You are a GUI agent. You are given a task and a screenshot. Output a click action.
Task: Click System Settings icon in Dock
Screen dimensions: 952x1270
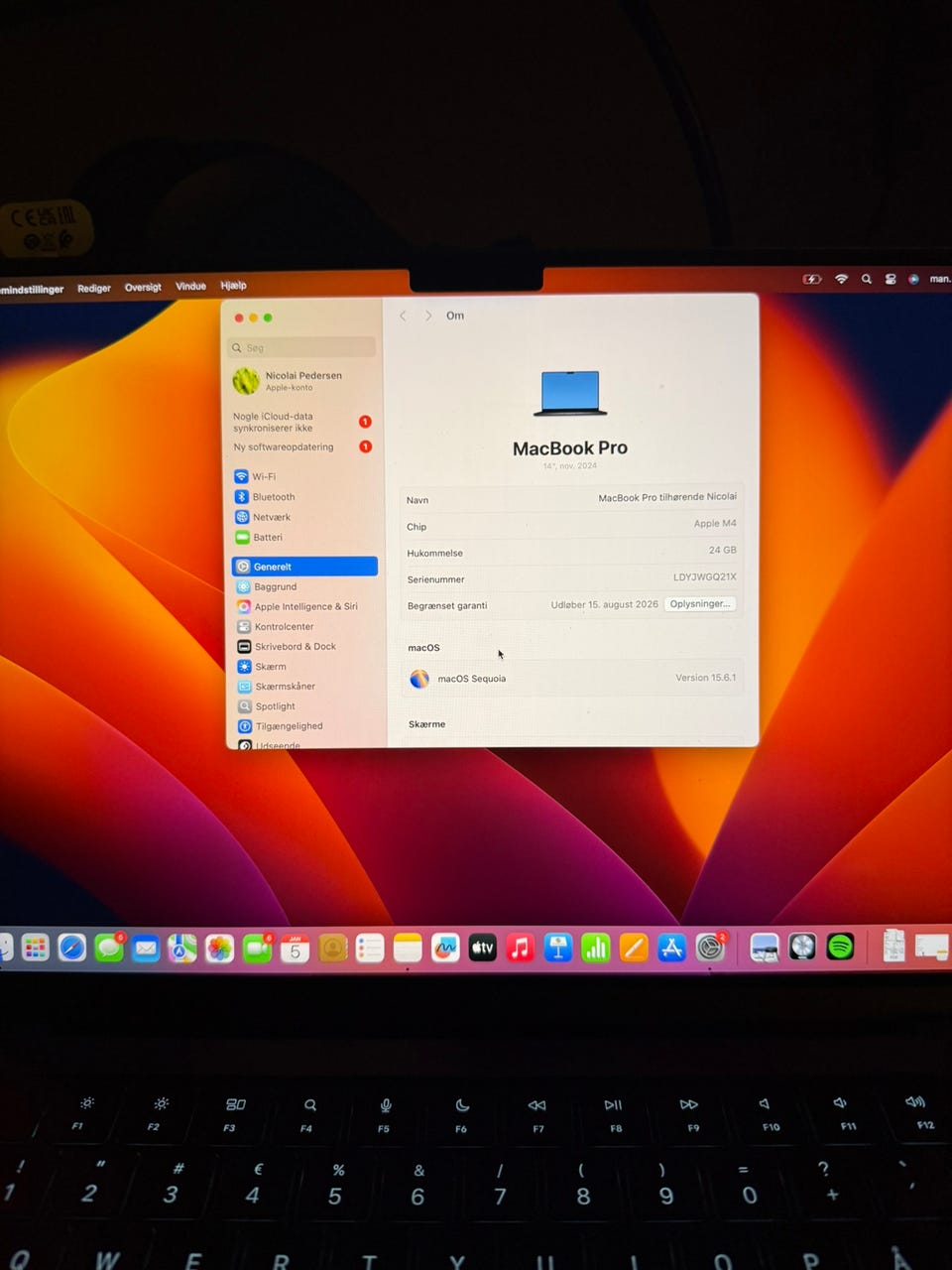click(710, 949)
